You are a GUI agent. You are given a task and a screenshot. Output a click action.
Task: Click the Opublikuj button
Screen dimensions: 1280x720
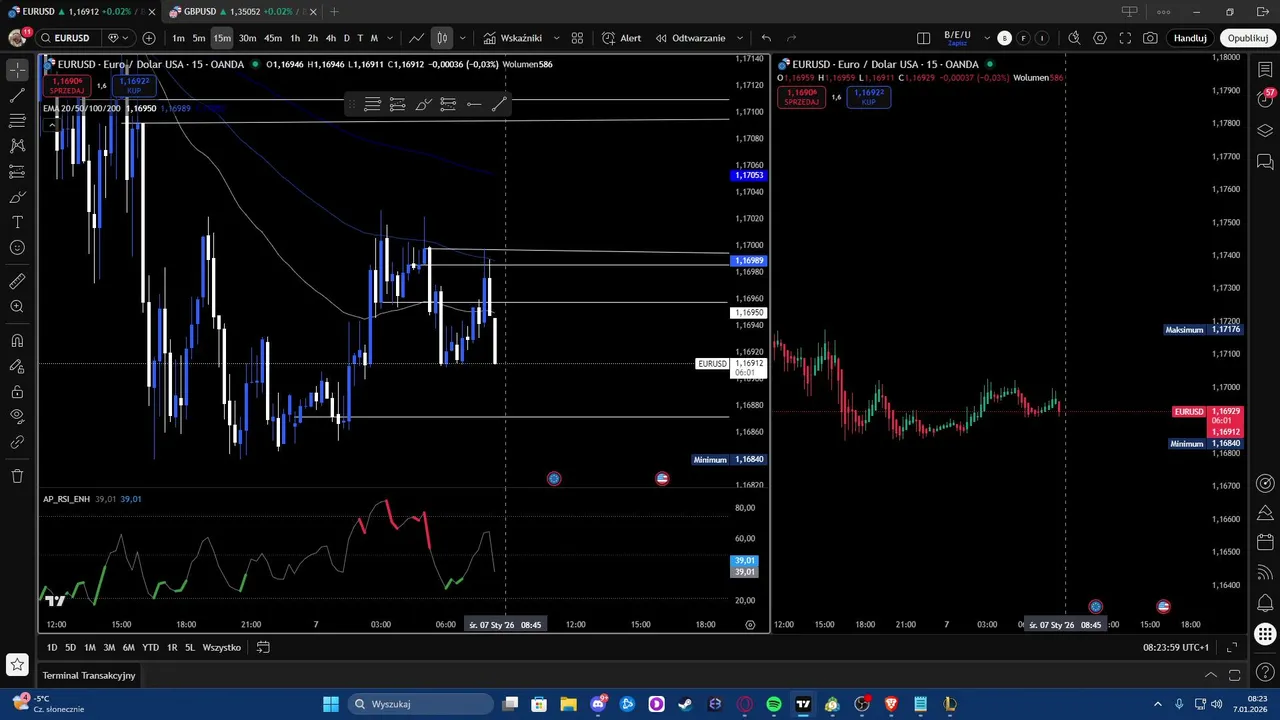coord(1248,38)
